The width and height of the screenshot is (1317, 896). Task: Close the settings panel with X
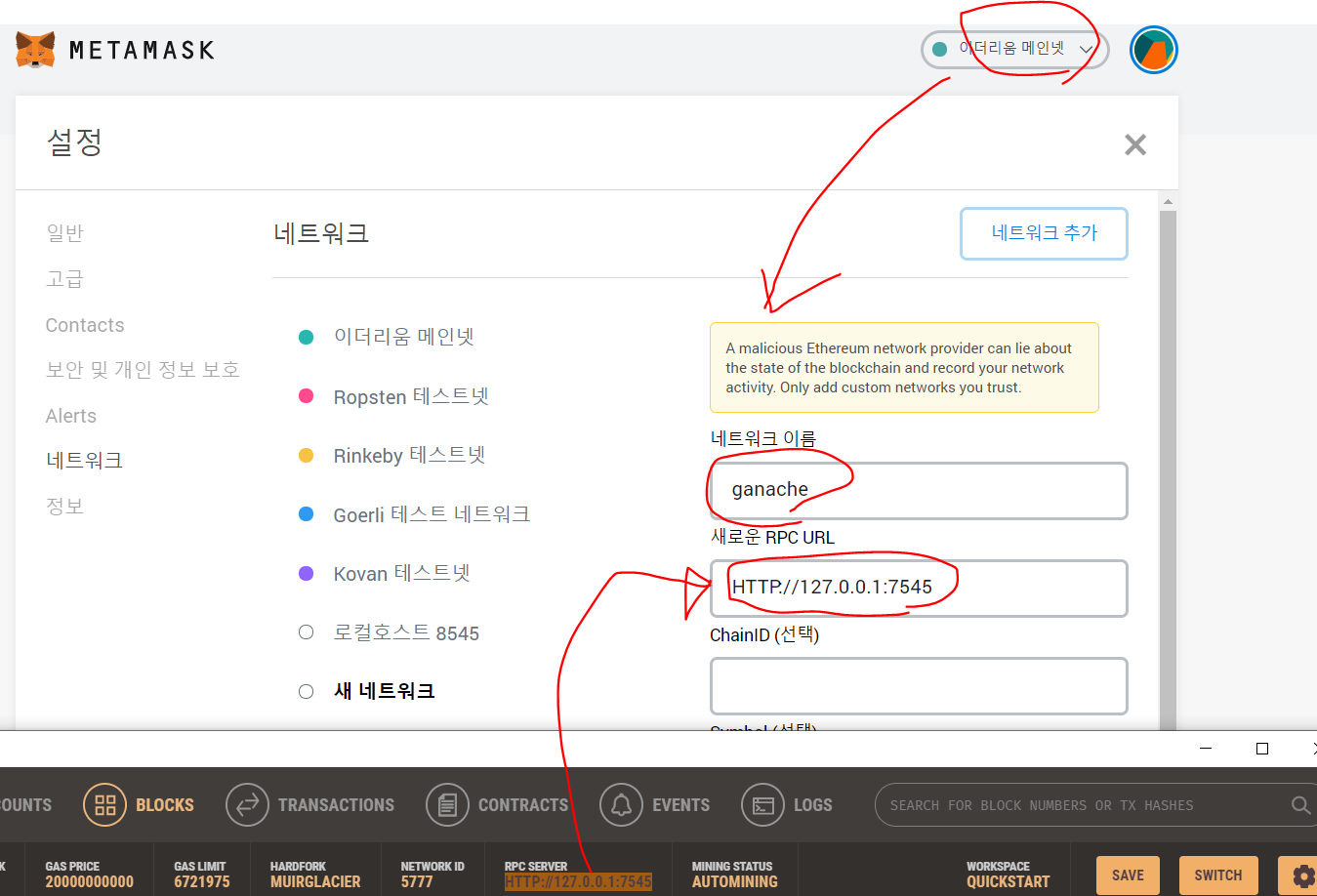[1135, 144]
